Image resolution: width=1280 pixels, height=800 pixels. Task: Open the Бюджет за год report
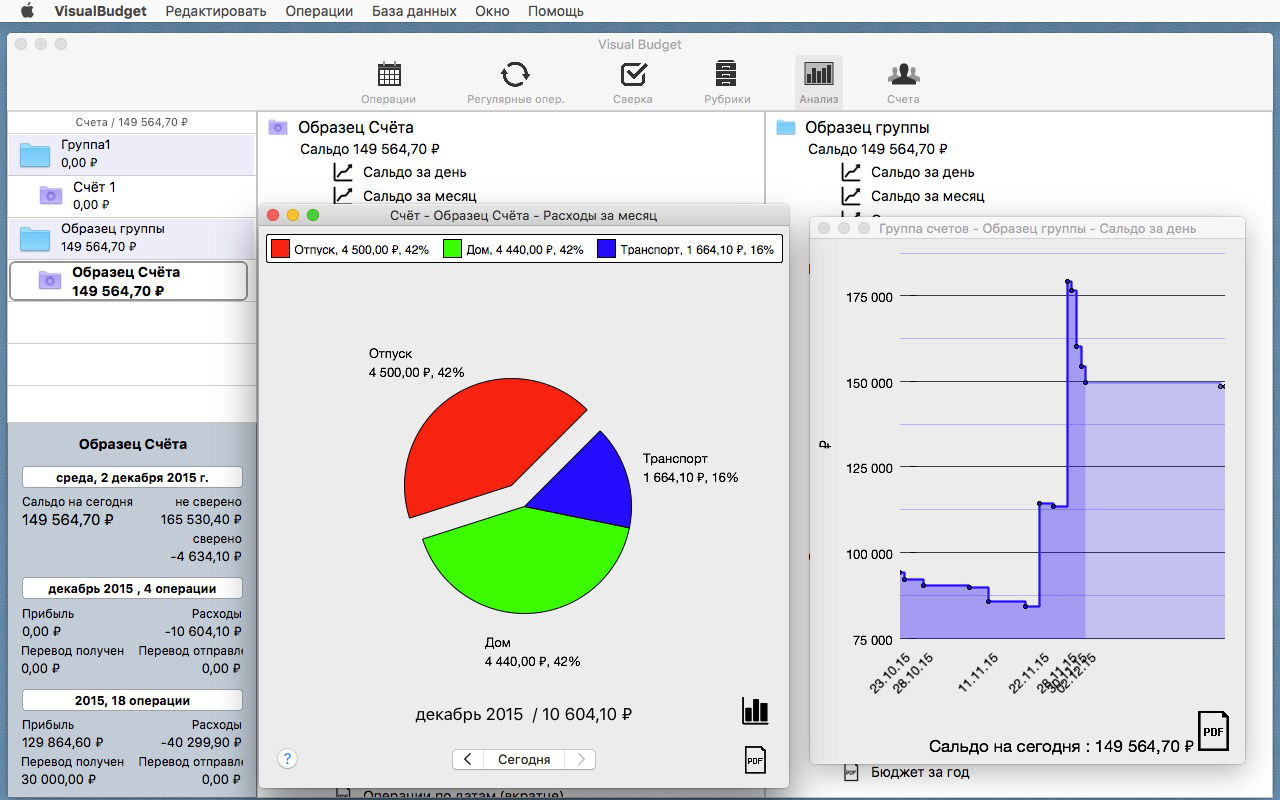point(920,772)
